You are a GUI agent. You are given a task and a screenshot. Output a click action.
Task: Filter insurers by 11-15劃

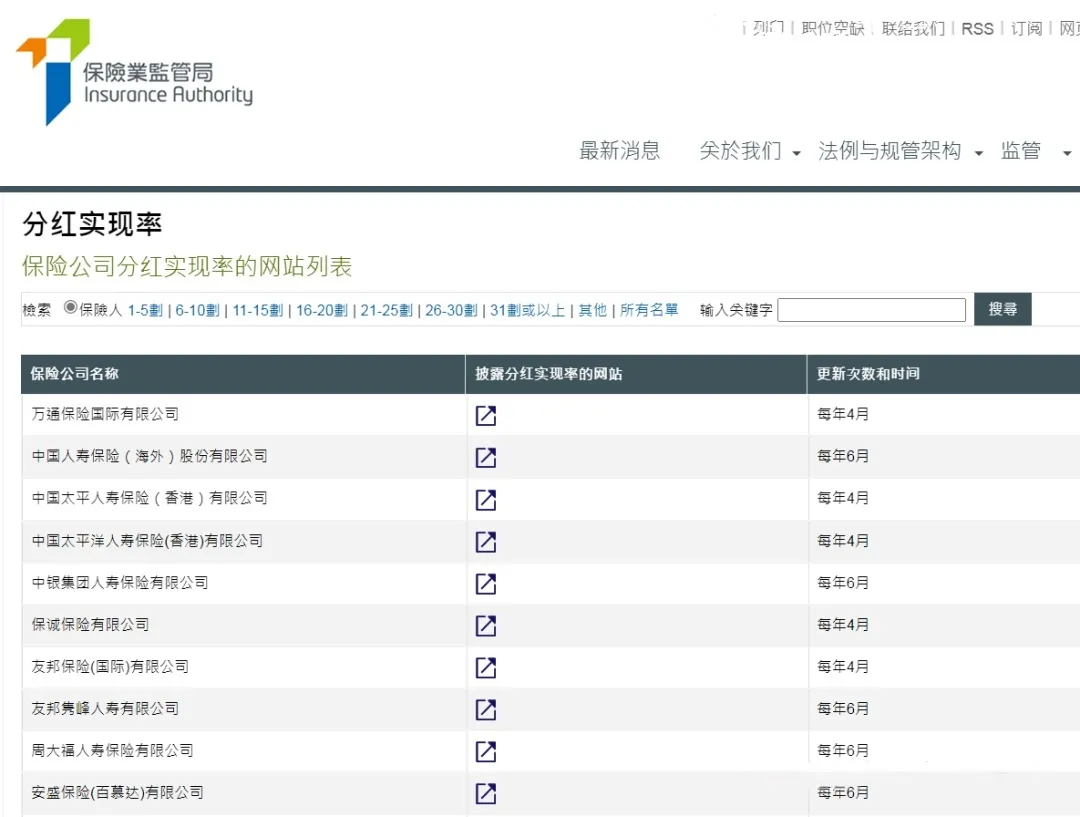pyautogui.click(x=258, y=310)
